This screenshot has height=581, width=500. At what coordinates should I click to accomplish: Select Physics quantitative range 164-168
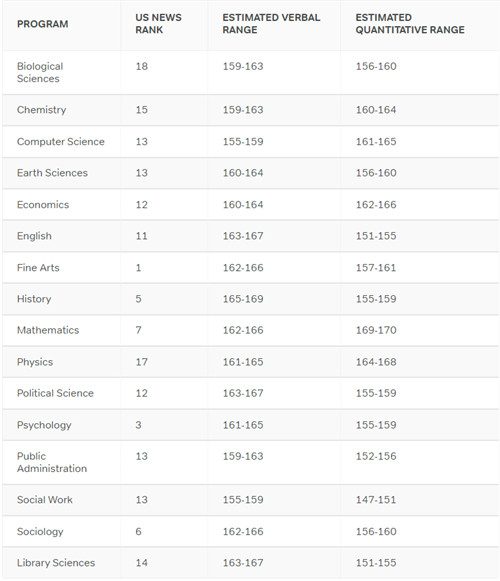click(x=376, y=362)
